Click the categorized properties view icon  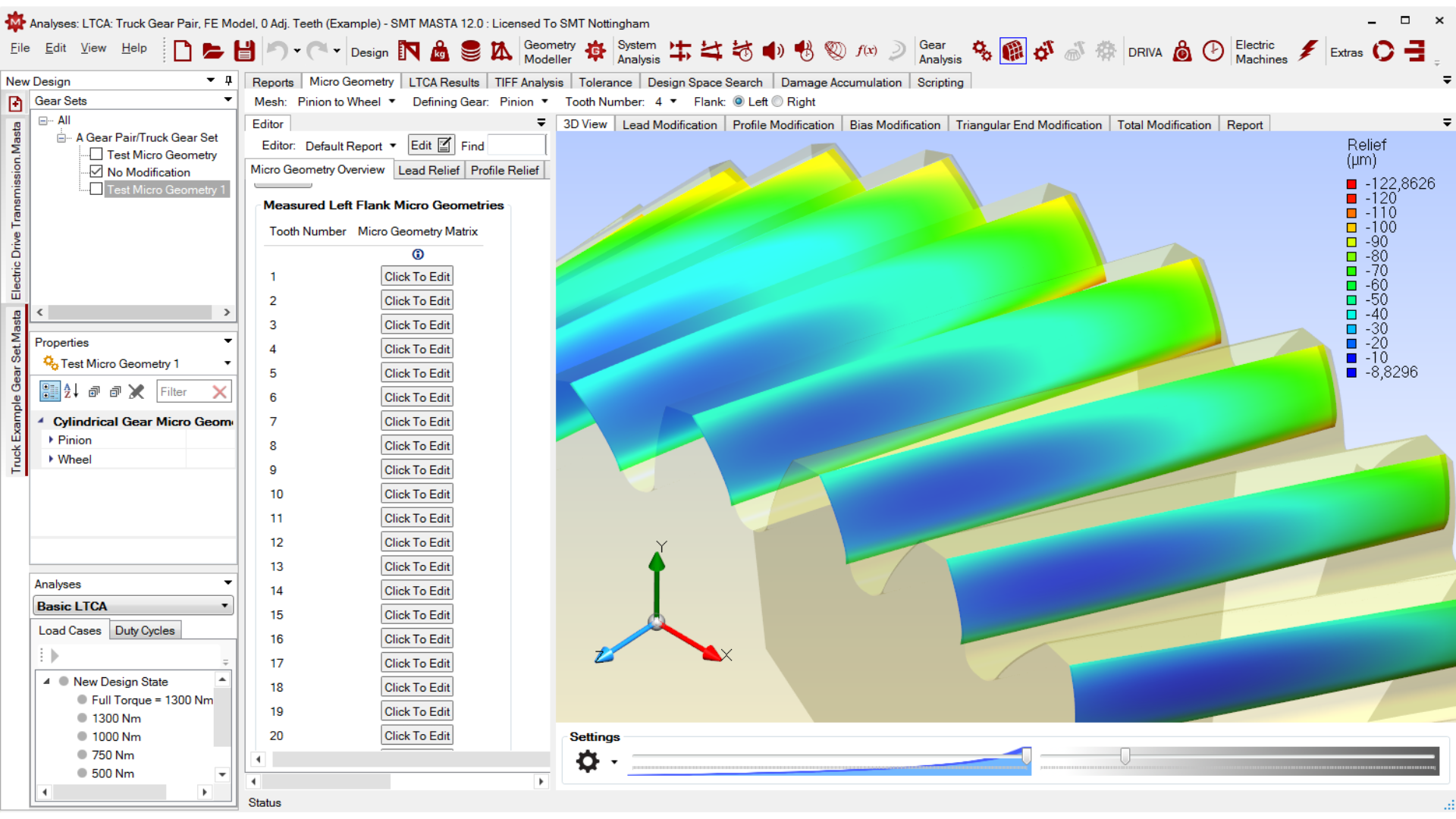[x=50, y=391]
